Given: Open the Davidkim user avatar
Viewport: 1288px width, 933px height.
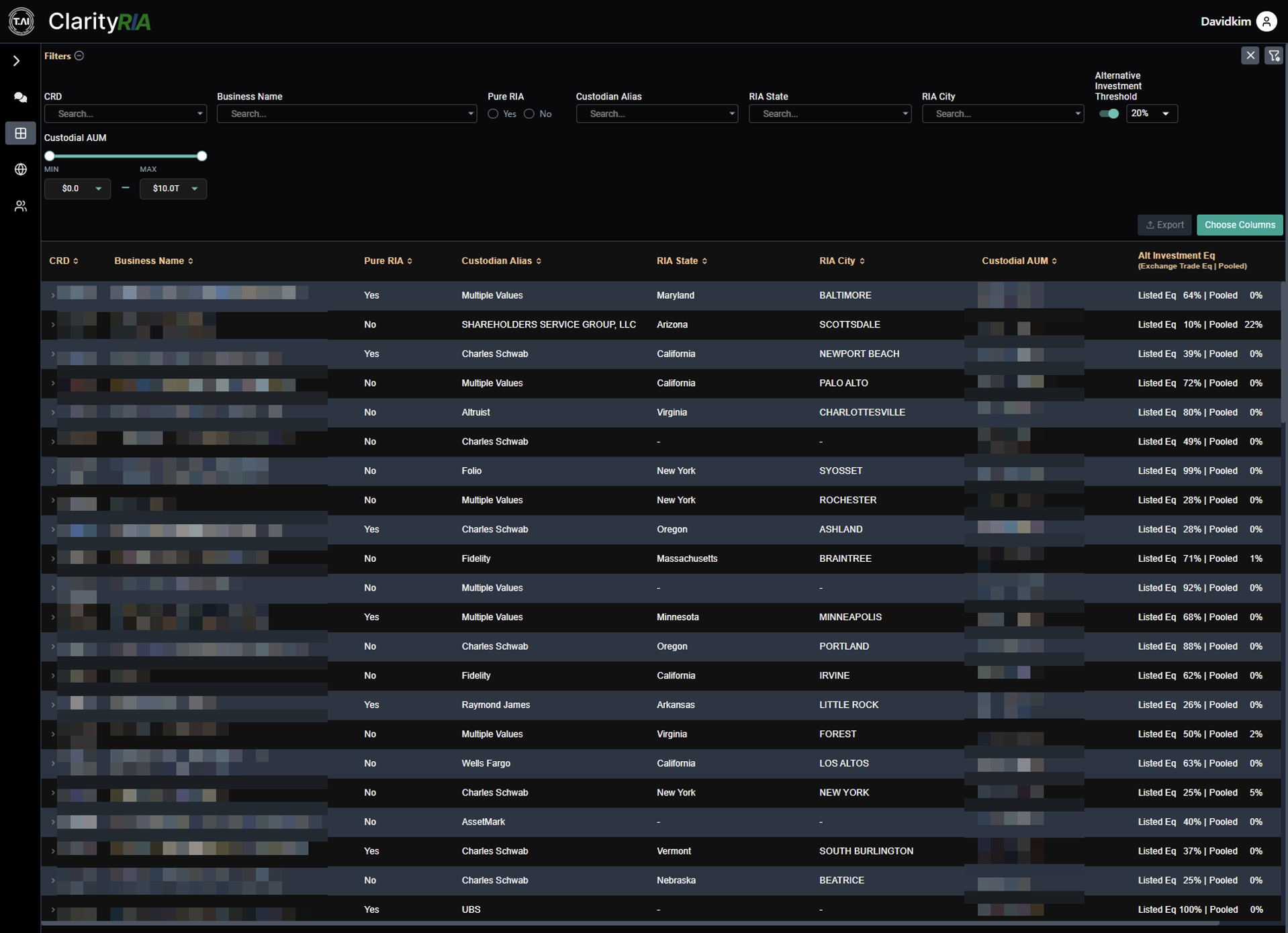Looking at the screenshot, I should point(1267,21).
